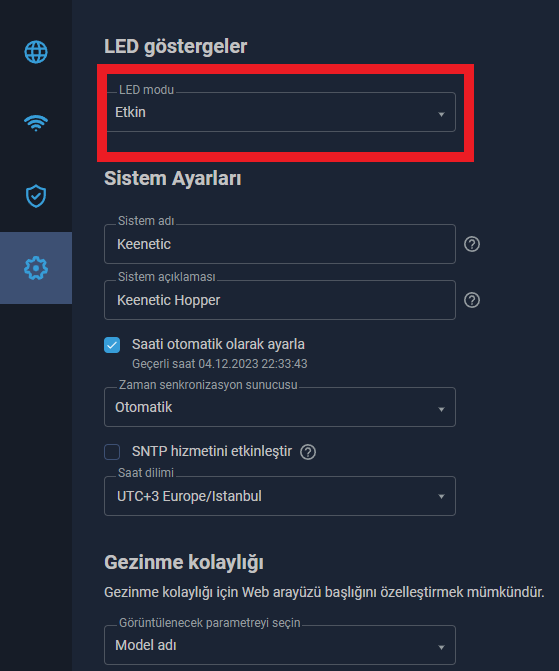This screenshot has height=671, width=559.
Task: Click the LED modu dropdown arrow
Action: [441, 114]
